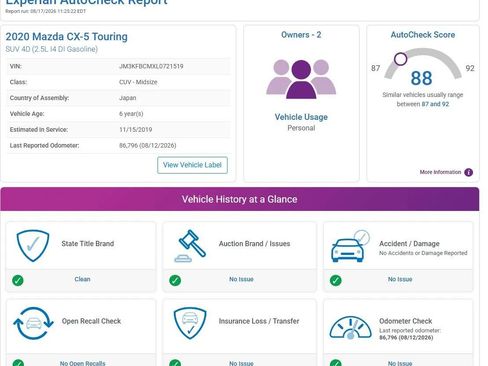The width and height of the screenshot is (488, 366).
Task: Click green checkmark under Auction Brand / Issues
Action: click(175, 280)
